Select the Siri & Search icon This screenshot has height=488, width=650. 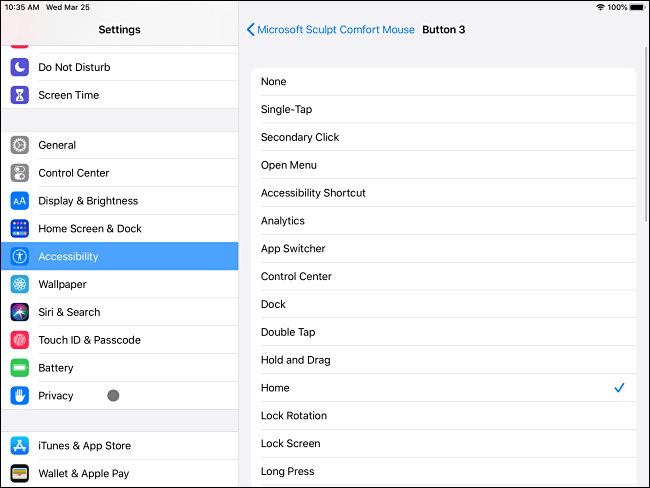(x=20, y=312)
